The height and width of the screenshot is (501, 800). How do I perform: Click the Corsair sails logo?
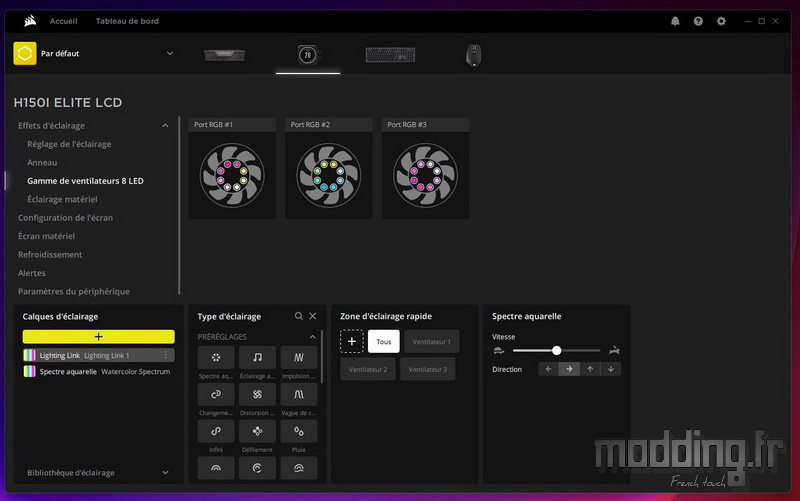click(x=30, y=21)
